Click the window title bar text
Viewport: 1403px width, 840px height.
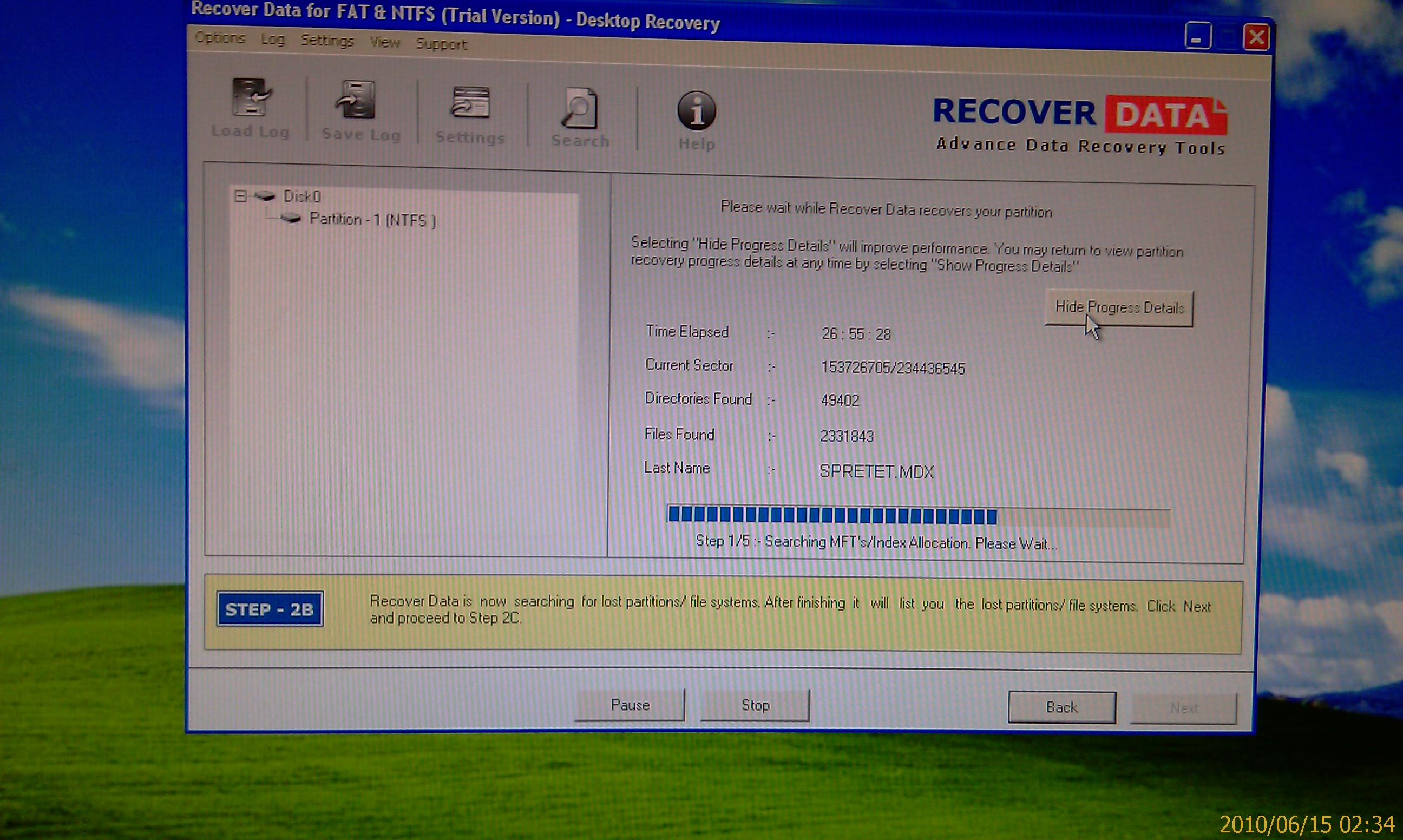click(x=455, y=16)
